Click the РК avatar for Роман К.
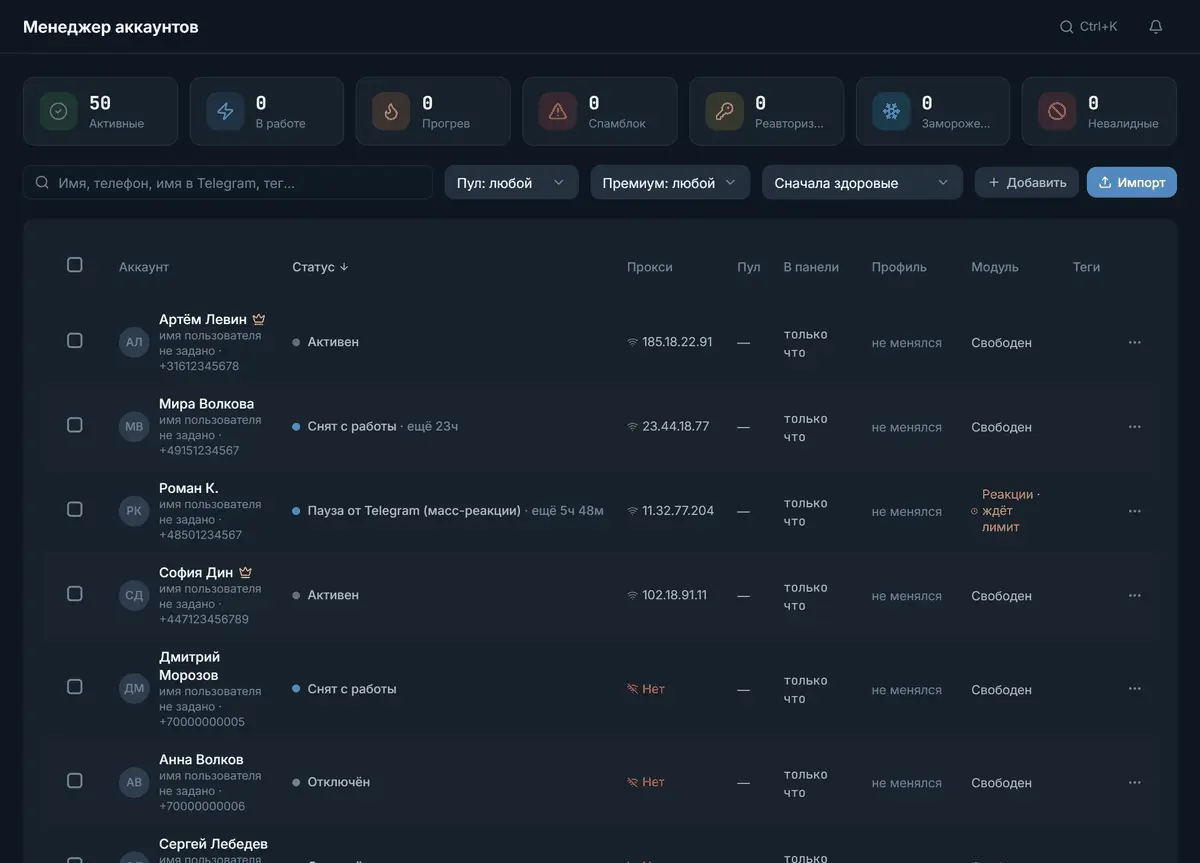This screenshot has width=1200, height=863. coord(134,511)
